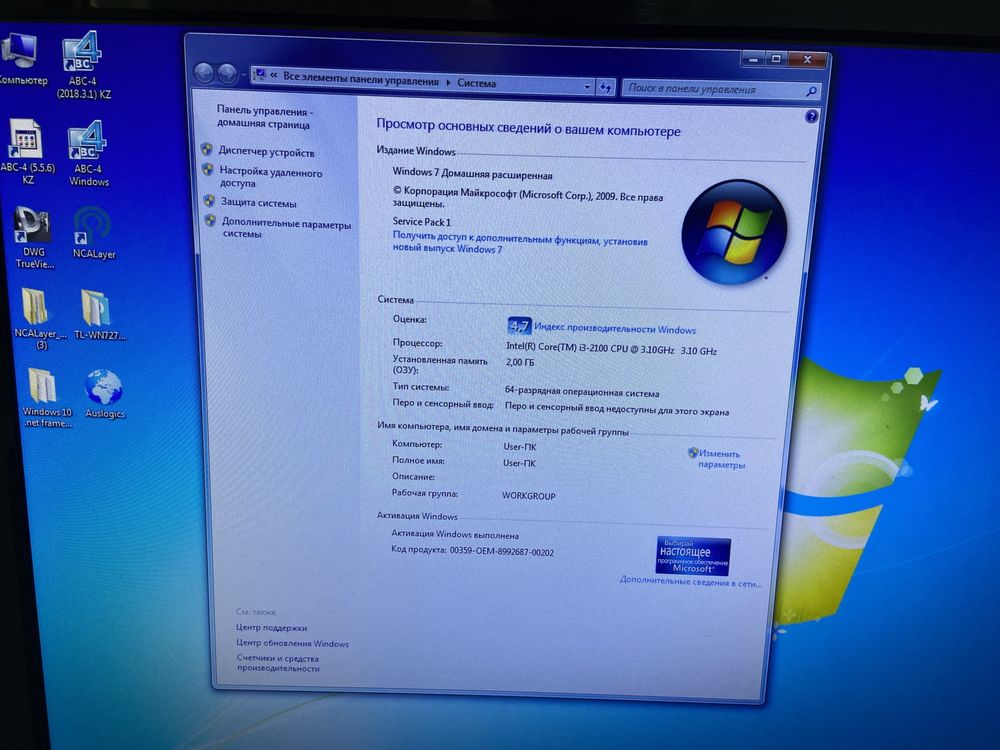Close the System window
1000x750 pixels.
(807, 60)
